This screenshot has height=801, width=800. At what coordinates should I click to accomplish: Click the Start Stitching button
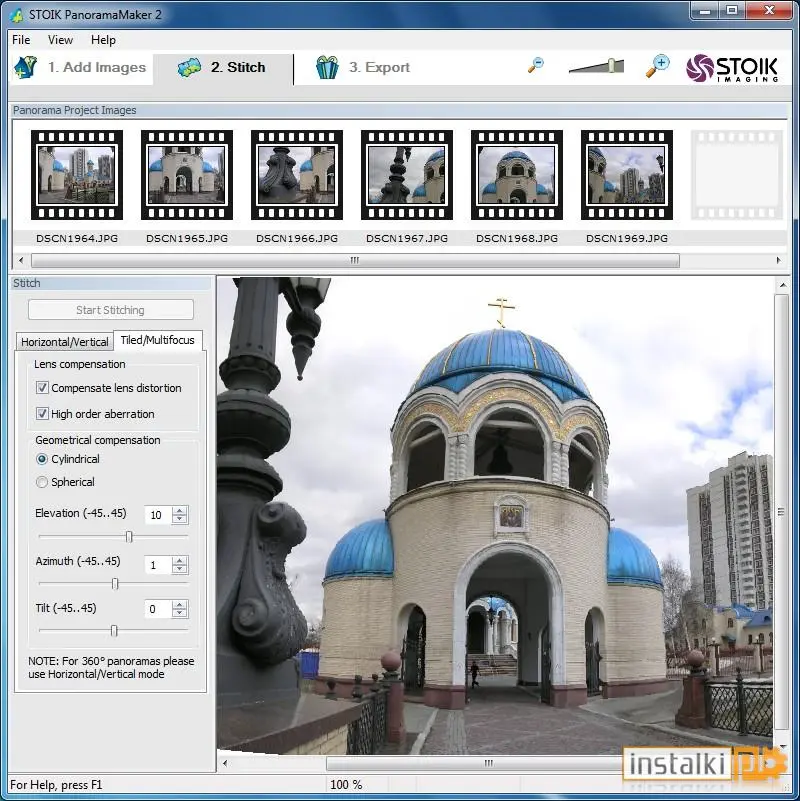(111, 310)
